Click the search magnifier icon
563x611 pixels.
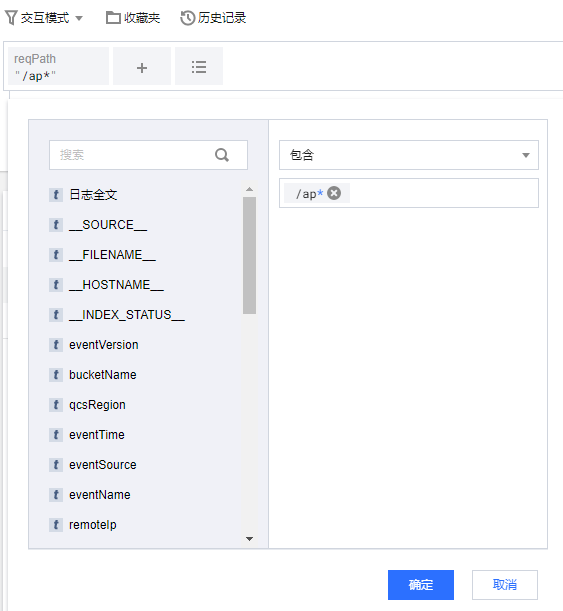pos(222,155)
